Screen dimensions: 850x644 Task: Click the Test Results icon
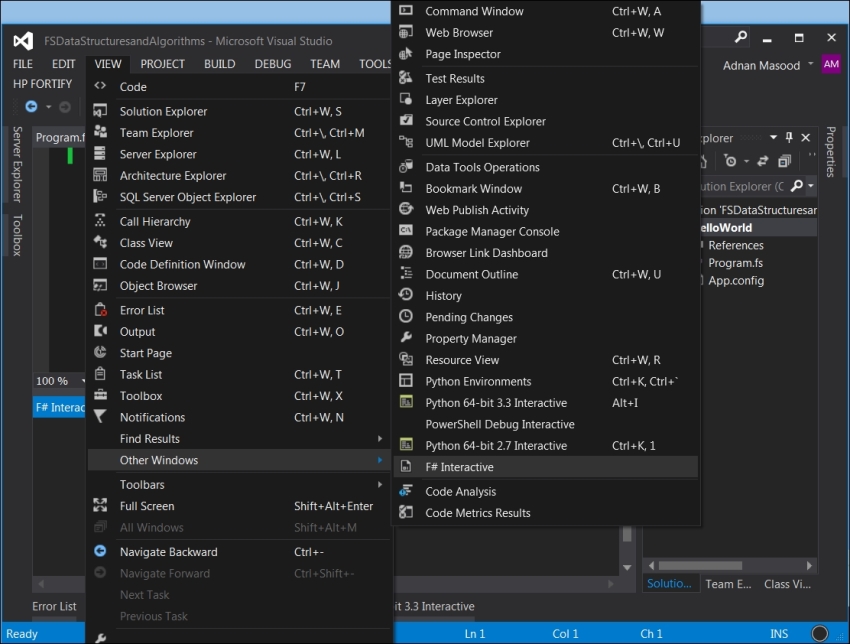pyautogui.click(x=406, y=78)
